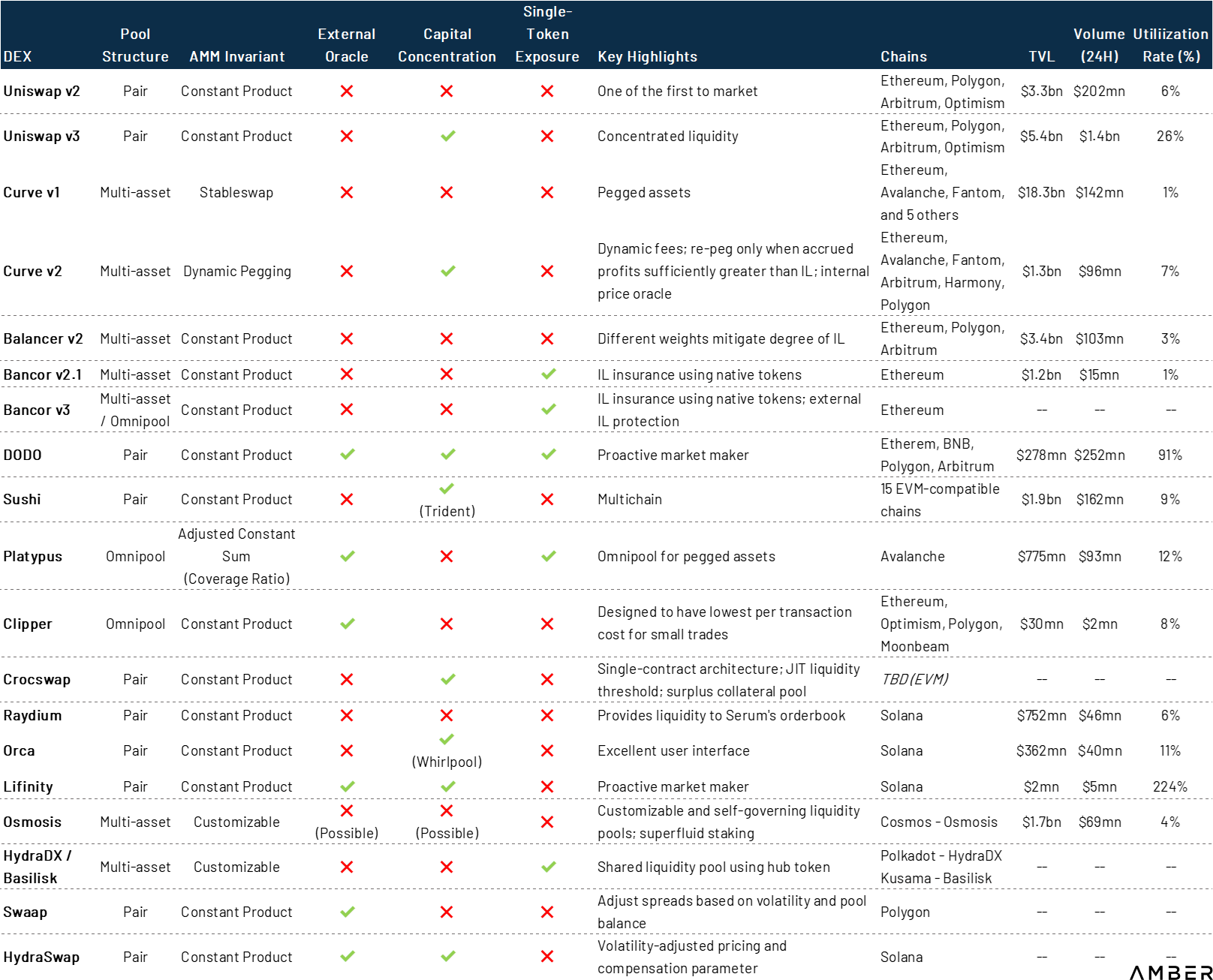Click the red X under External Oracle for Uniswap v2

347,91
